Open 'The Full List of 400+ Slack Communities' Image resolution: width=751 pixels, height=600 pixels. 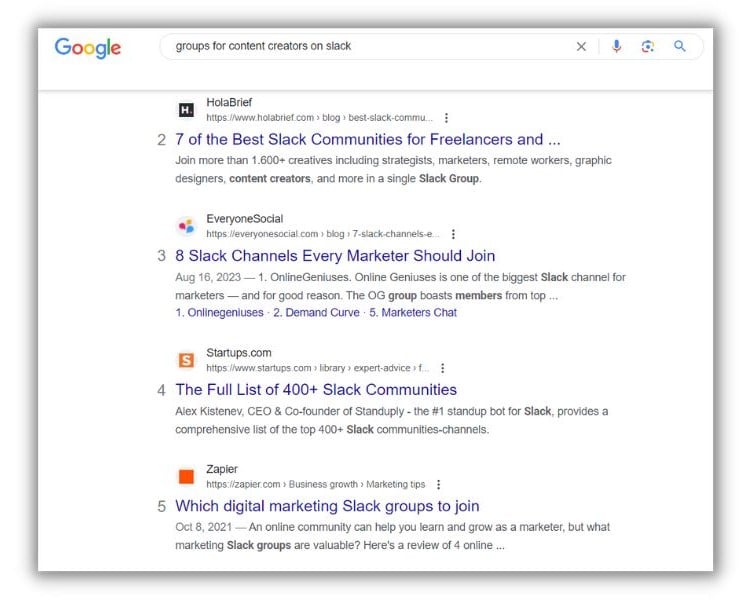[x=316, y=390]
